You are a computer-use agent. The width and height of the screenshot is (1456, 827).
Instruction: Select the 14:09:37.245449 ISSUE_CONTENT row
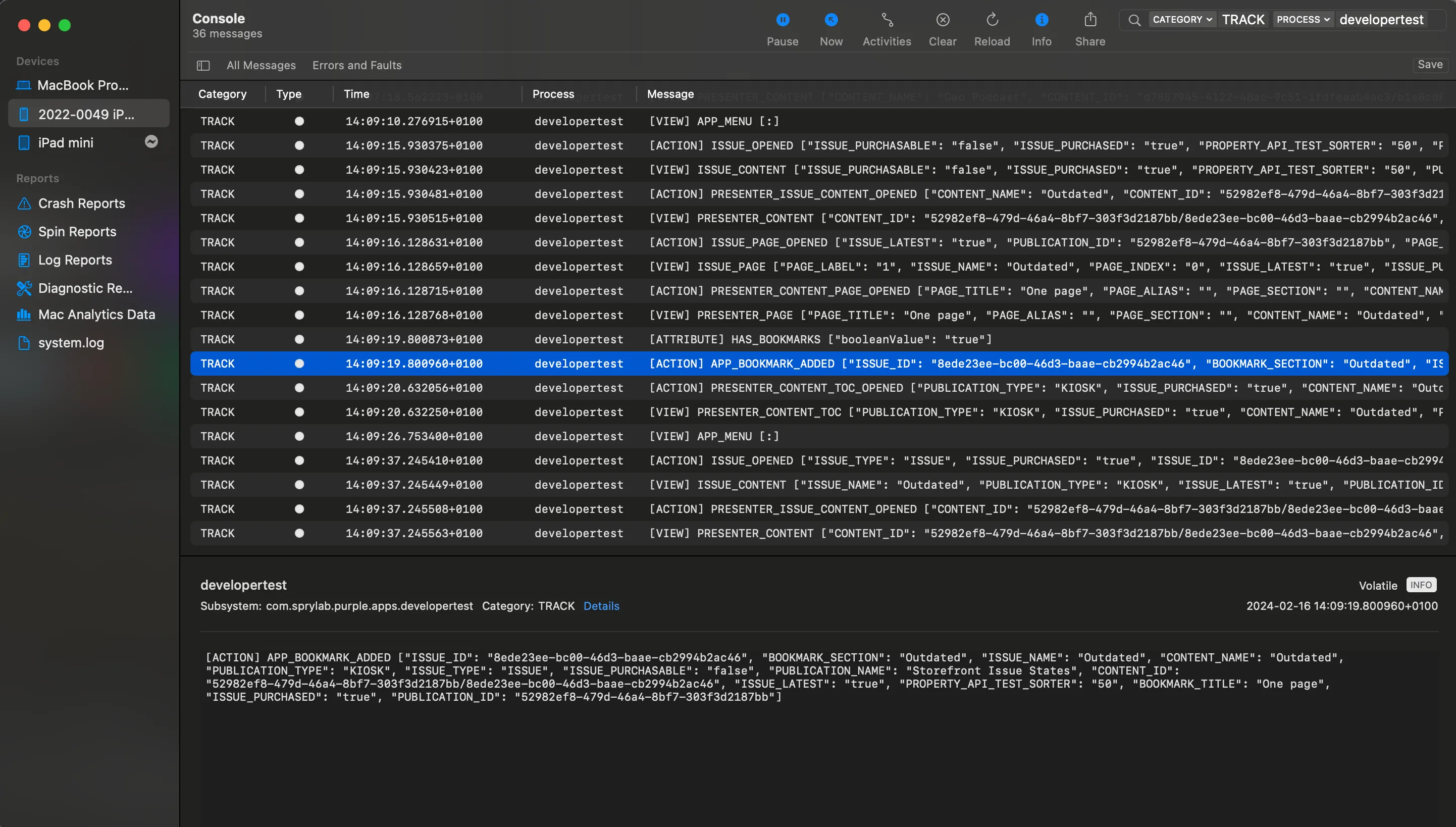click(x=819, y=485)
